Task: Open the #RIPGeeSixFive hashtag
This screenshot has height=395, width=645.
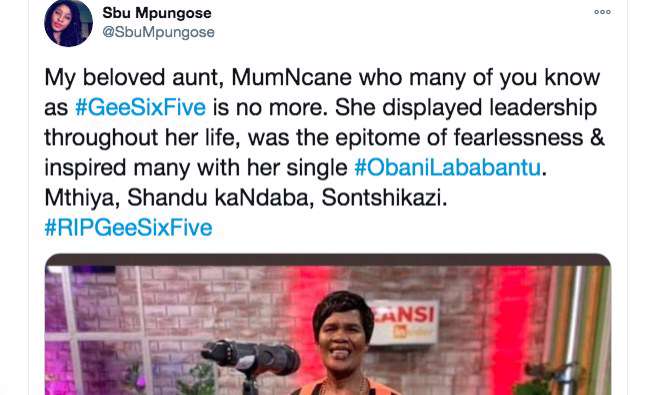Action: 128,228
